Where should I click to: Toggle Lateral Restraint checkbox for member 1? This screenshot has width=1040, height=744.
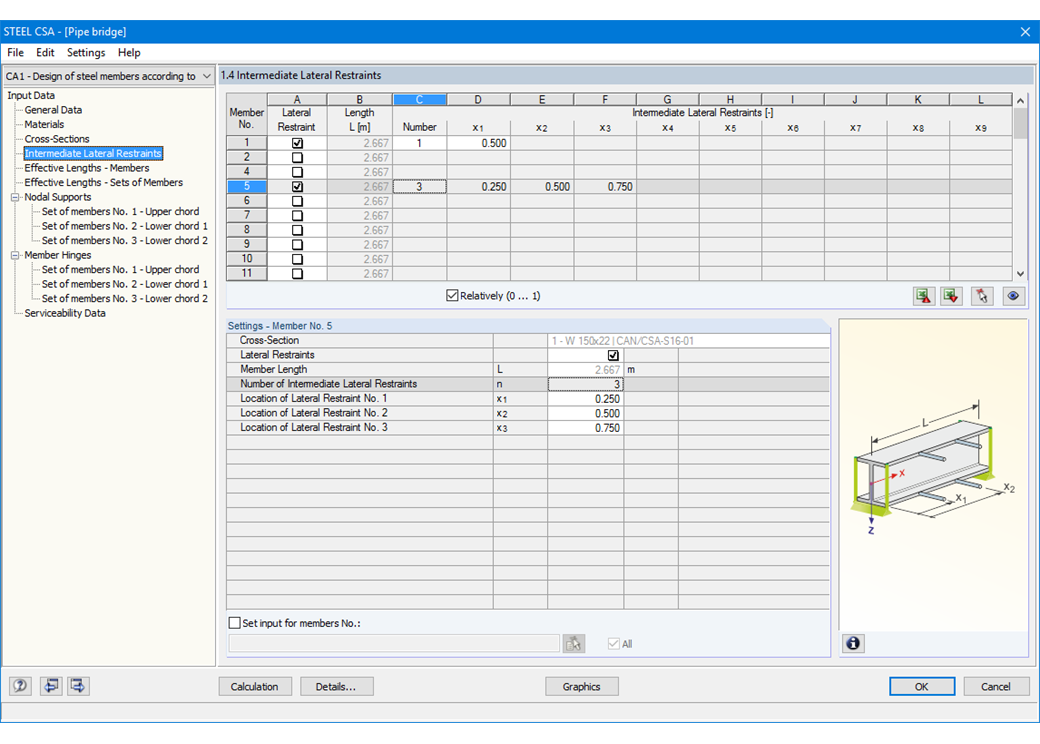point(297,143)
